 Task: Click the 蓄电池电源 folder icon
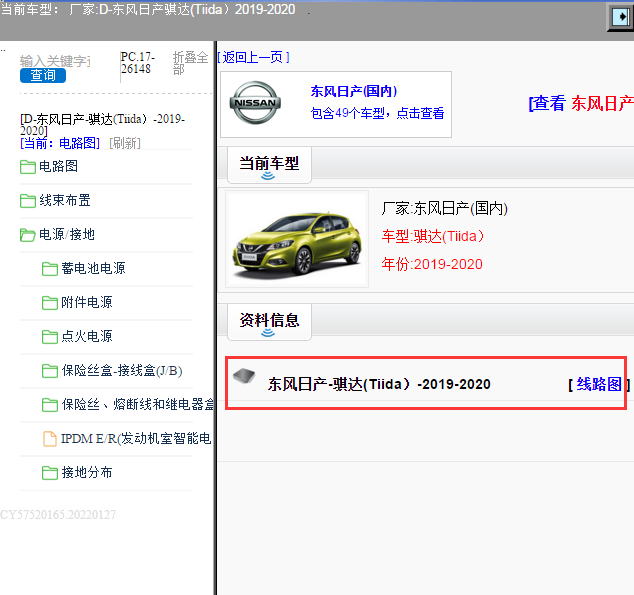point(50,268)
